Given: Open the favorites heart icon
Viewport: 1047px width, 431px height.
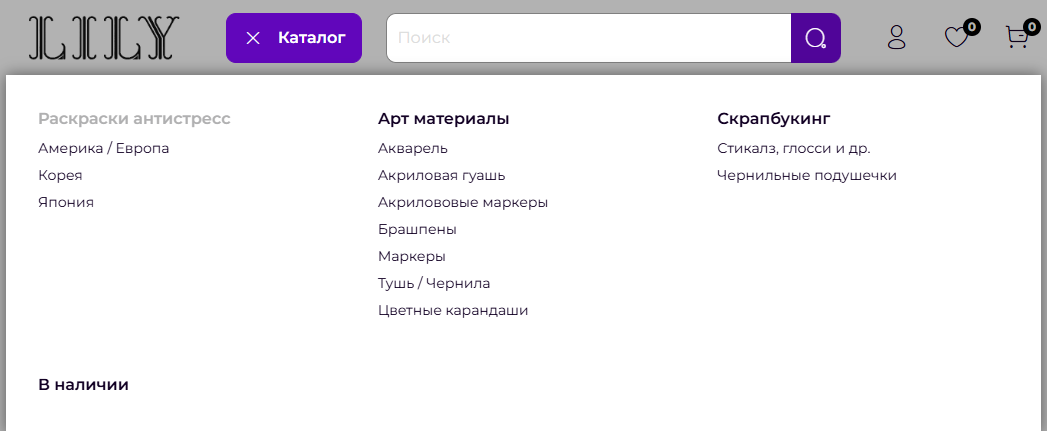Looking at the screenshot, I should (x=957, y=38).
